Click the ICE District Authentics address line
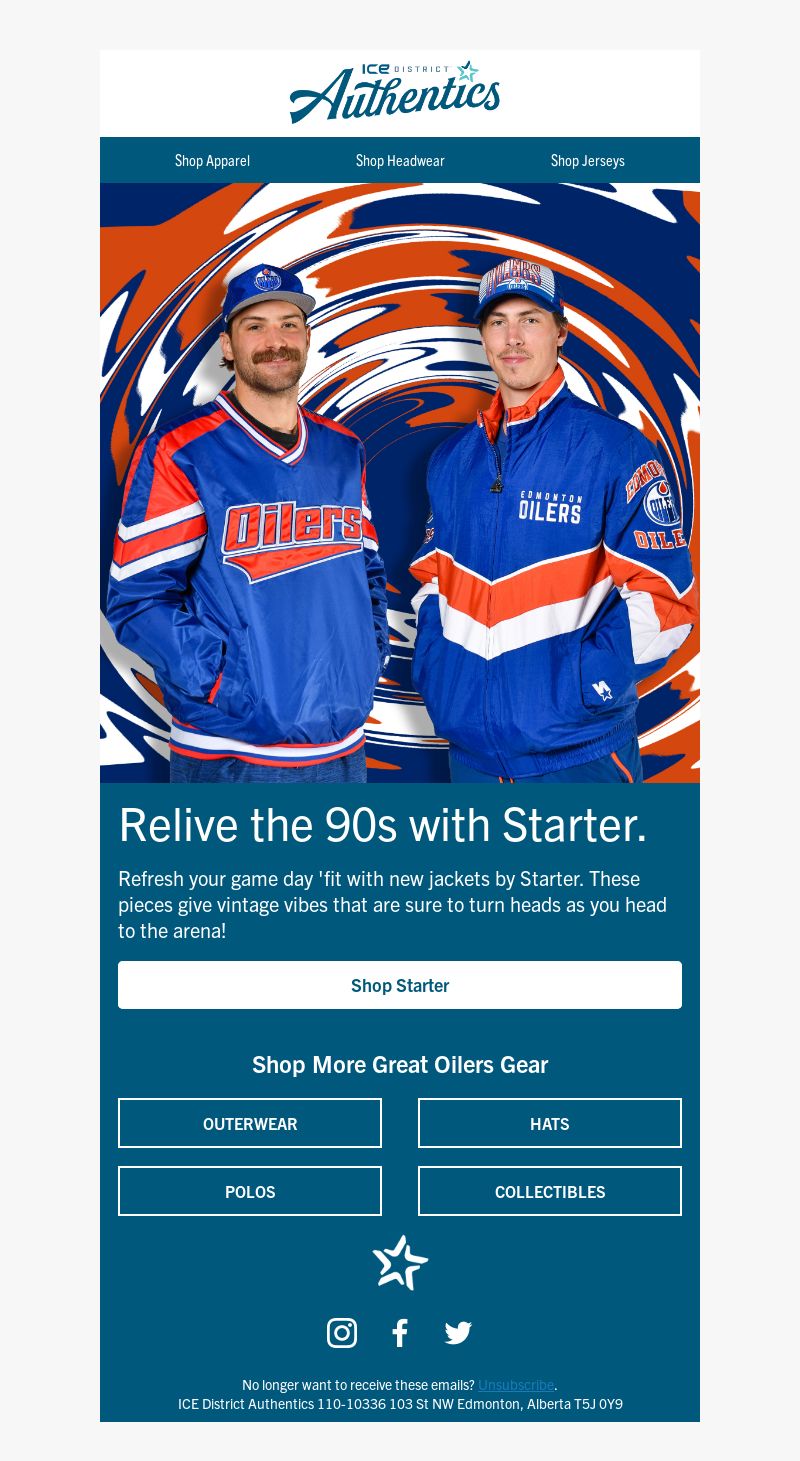Screen dimensions: 800x1461 click(400, 1404)
